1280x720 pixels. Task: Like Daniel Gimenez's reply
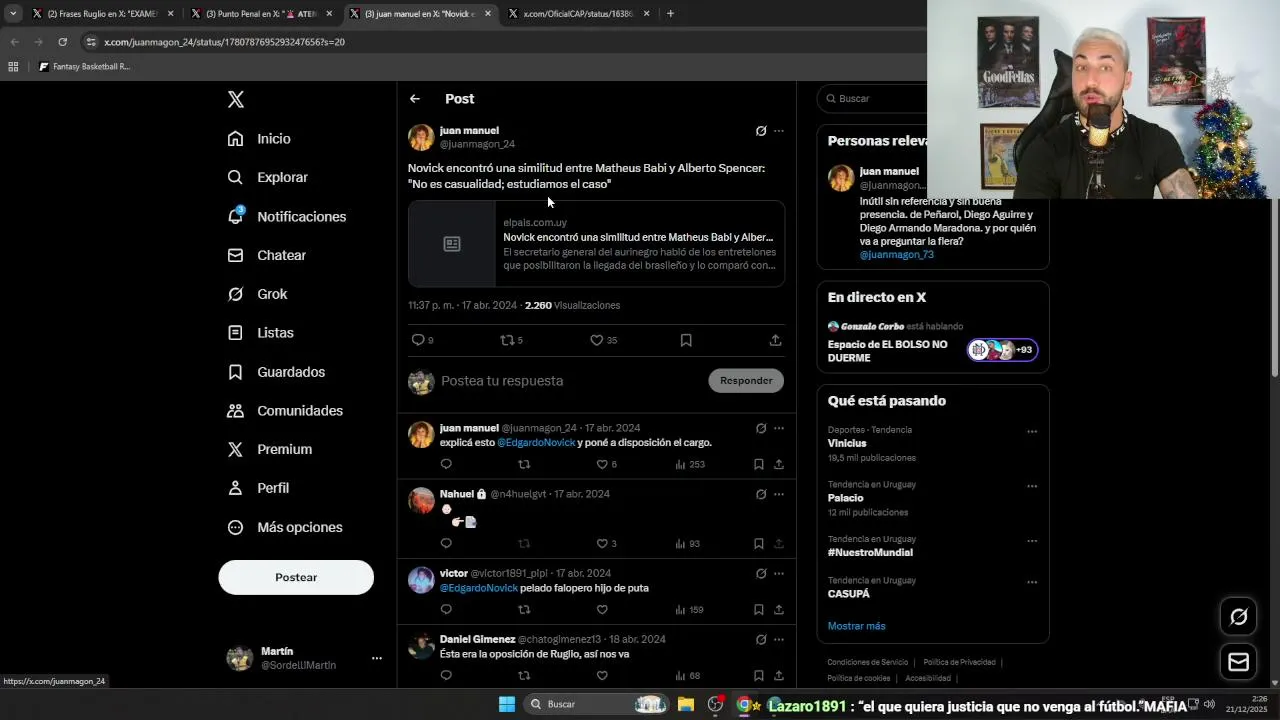[x=602, y=676]
